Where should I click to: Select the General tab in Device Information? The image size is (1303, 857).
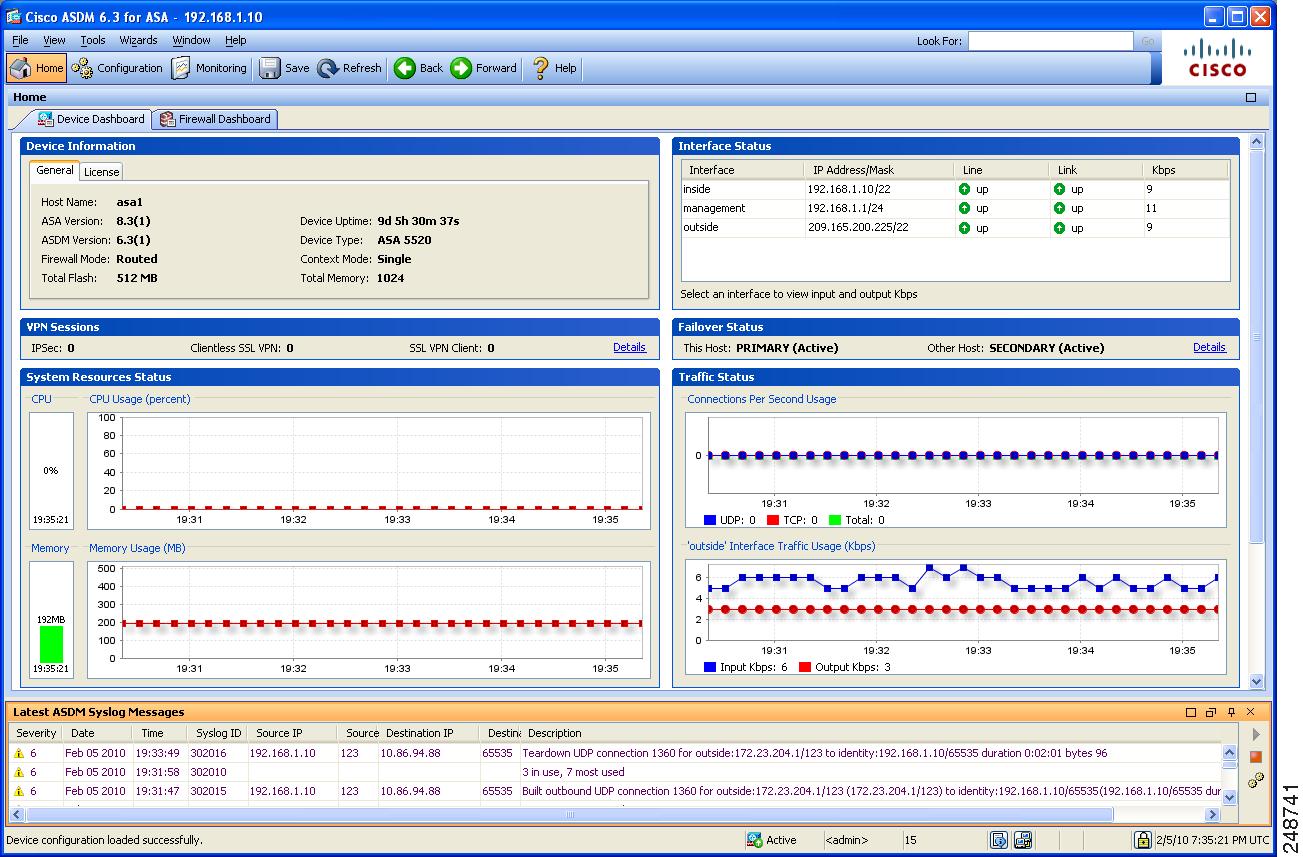click(55, 171)
